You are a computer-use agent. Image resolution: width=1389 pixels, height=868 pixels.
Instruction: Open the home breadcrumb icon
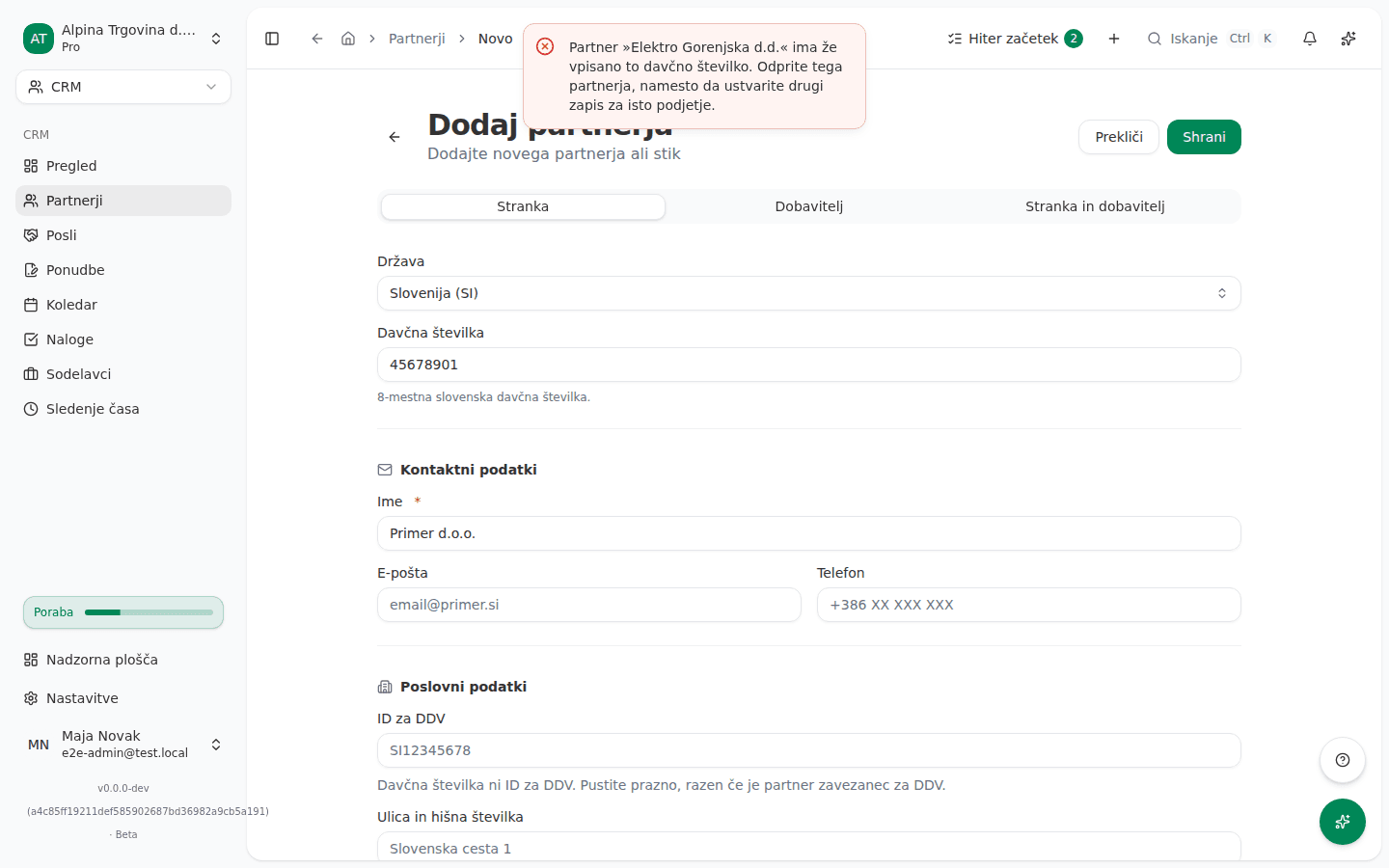(348, 39)
